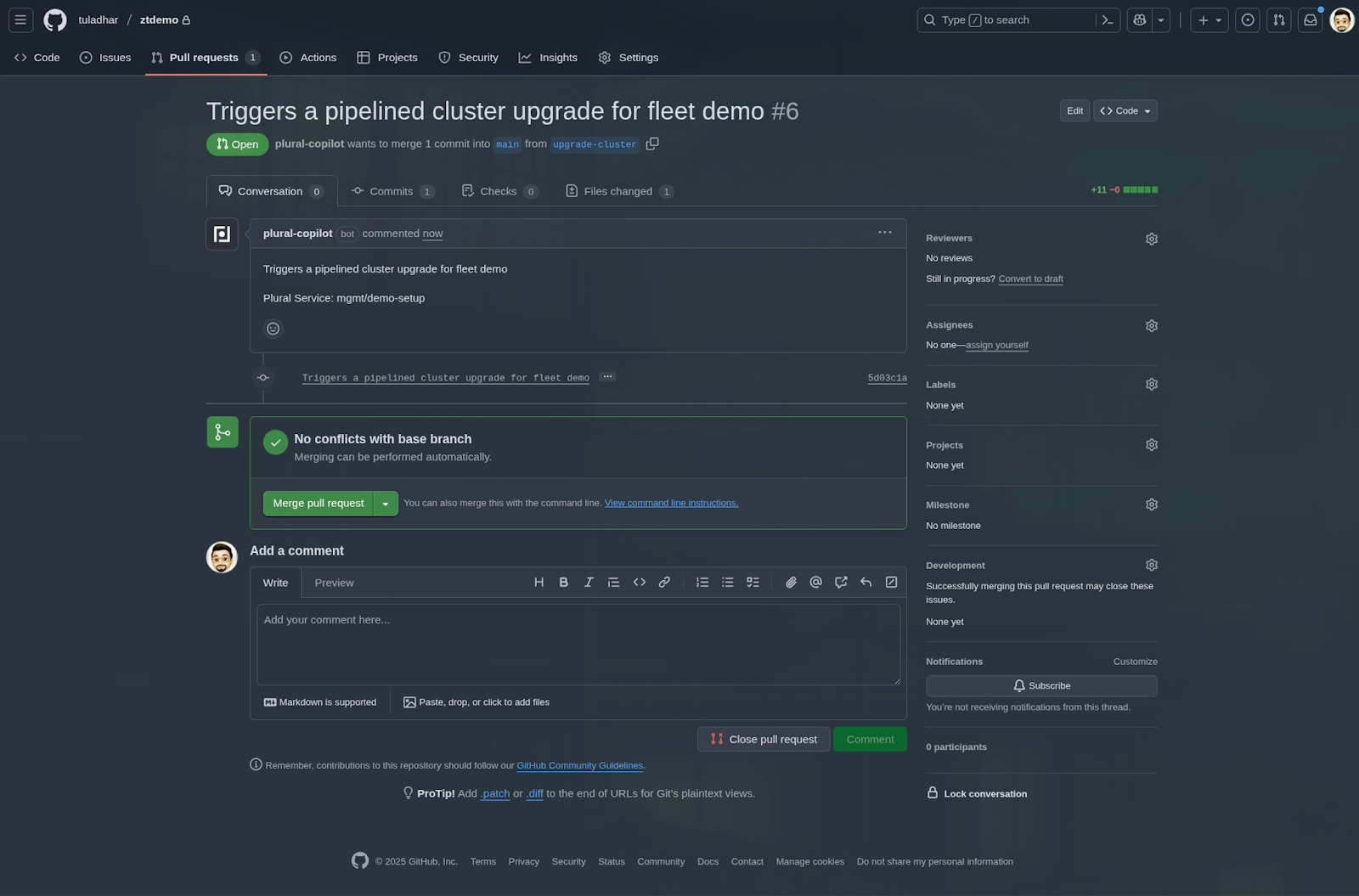
Task: Open View command line instructions link
Action: tap(671, 504)
